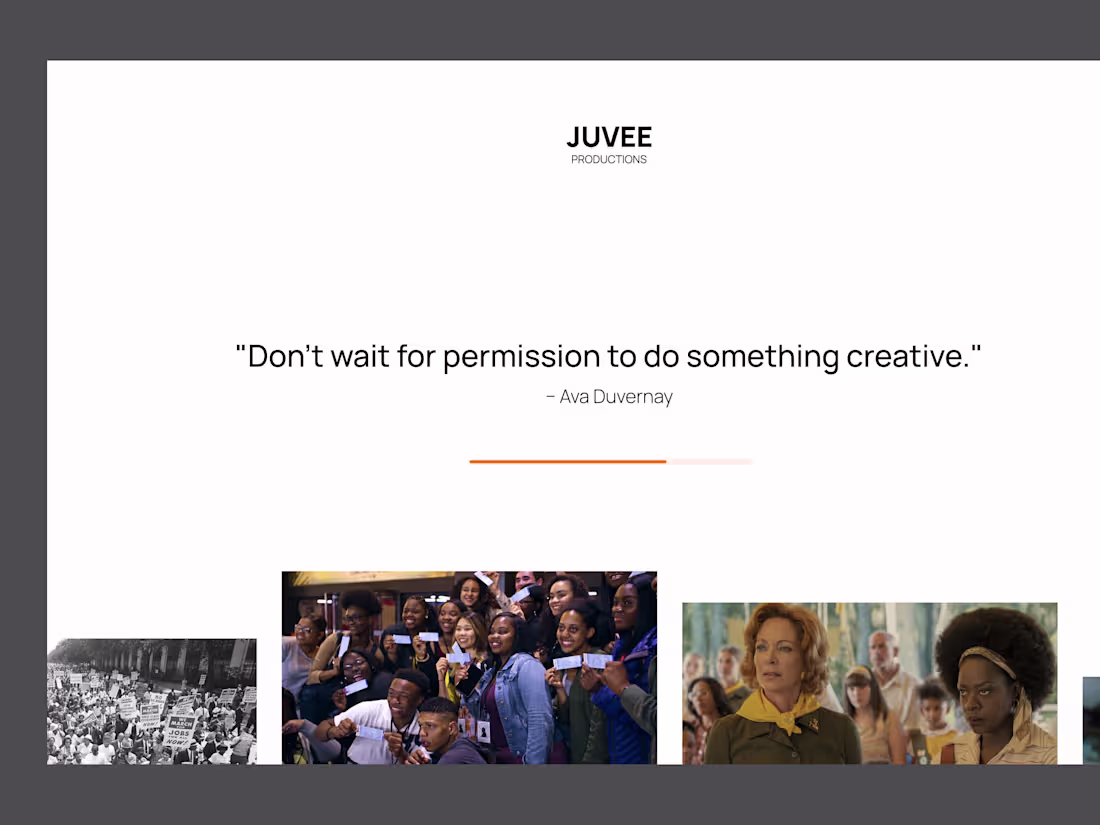Select the Ava Duvernay quote text
Image resolution: width=1100 pixels, height=825 pixels.
[x=609, y=356]
